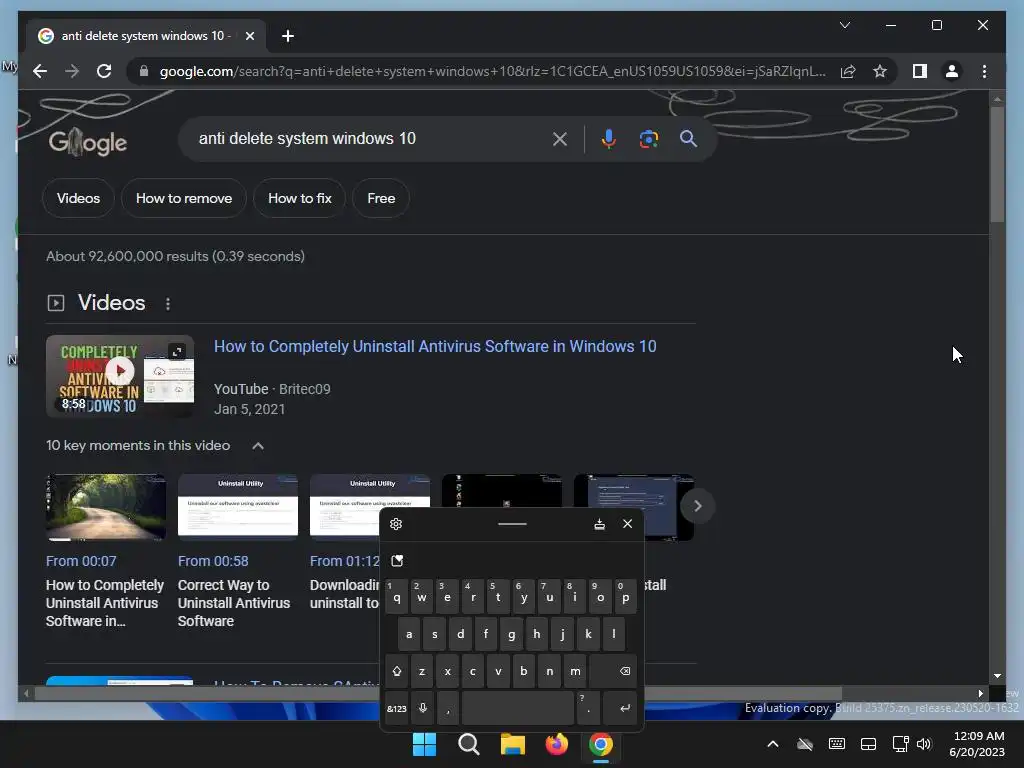
Task: Show next key moments with arrow
Action: [697, 506]
